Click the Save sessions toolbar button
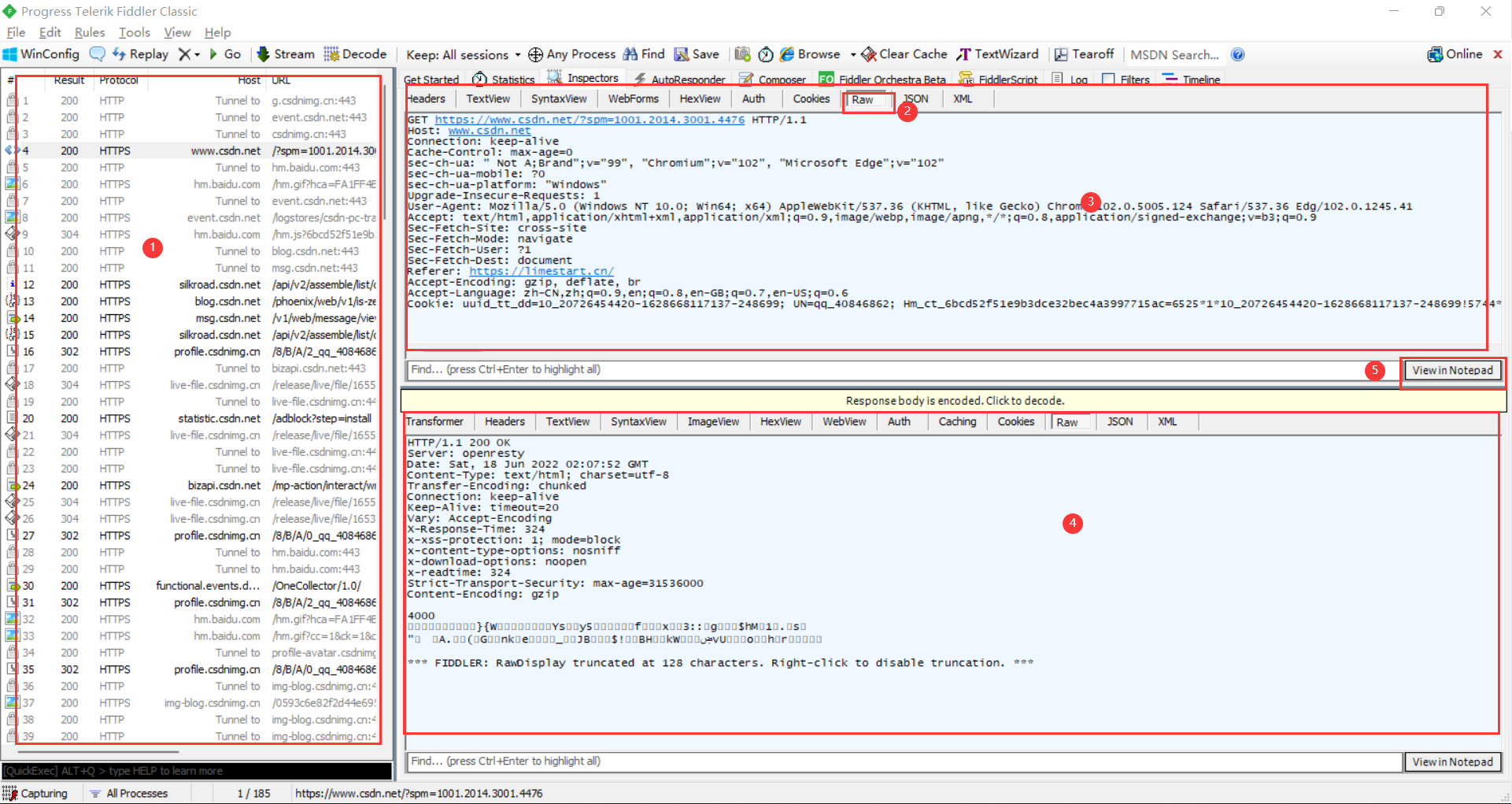 [697, 54]
